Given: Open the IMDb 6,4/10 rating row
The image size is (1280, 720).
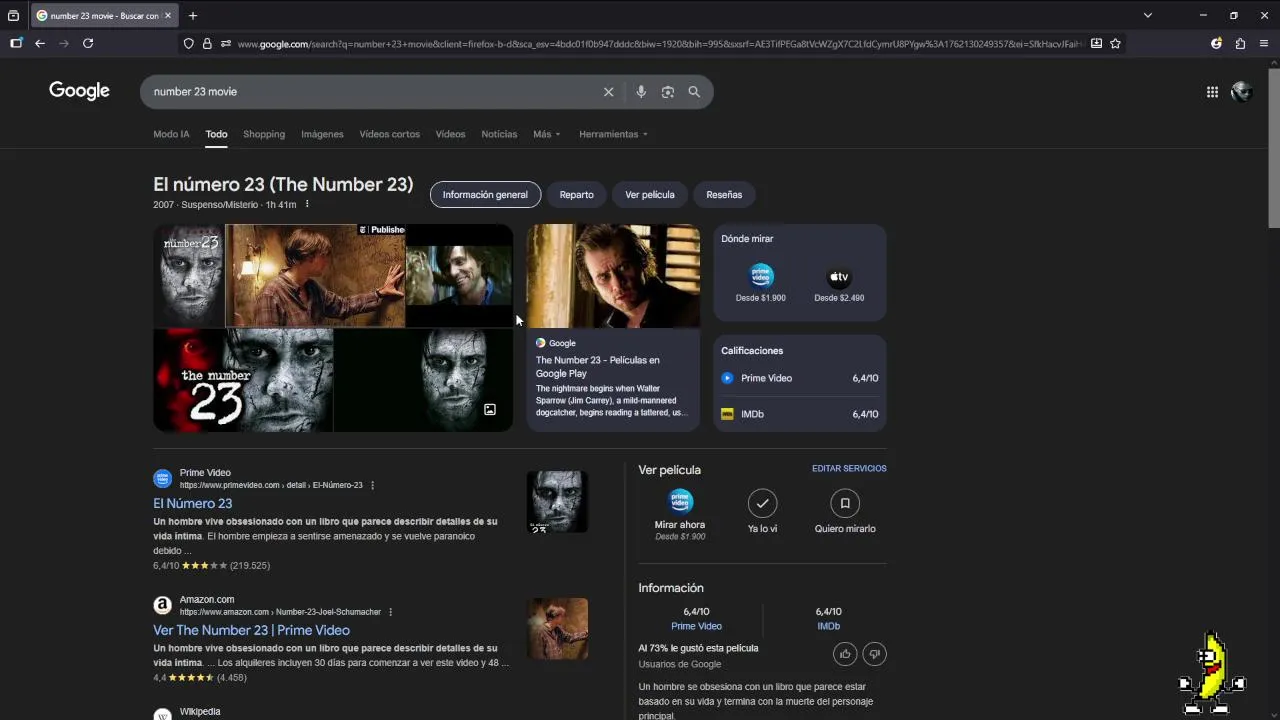Looking at the screenshot, I should (x=799, y=414).
